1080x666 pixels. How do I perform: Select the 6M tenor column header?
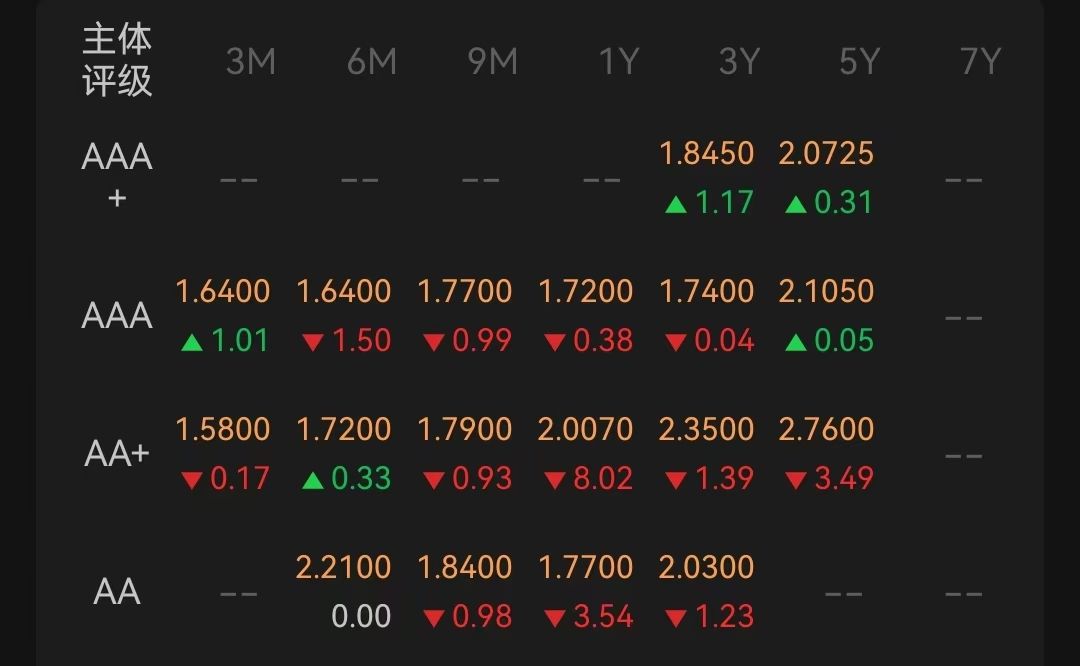(372, 61)
